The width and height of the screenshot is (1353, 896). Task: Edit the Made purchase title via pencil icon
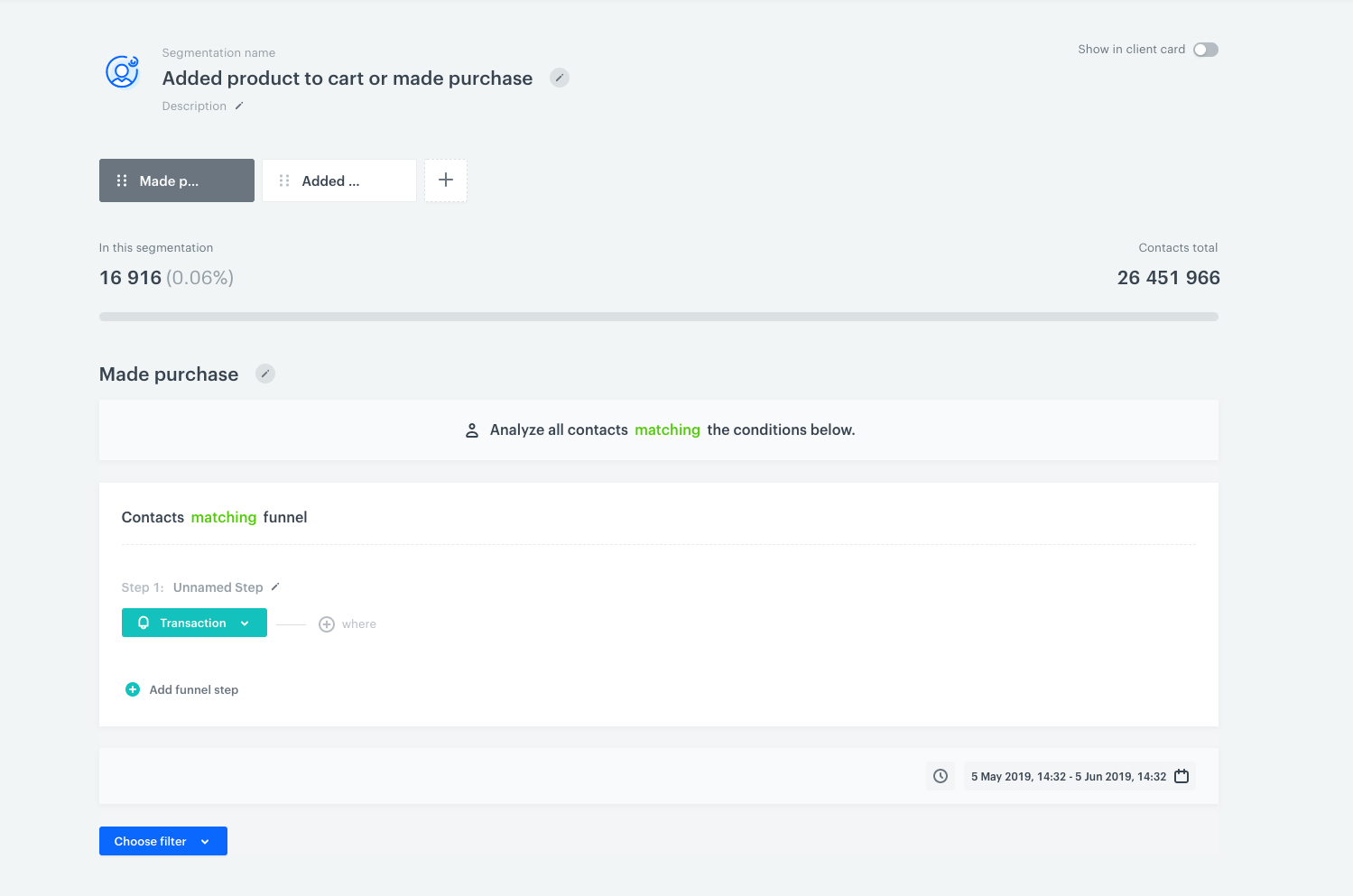[x=264, y=373]
